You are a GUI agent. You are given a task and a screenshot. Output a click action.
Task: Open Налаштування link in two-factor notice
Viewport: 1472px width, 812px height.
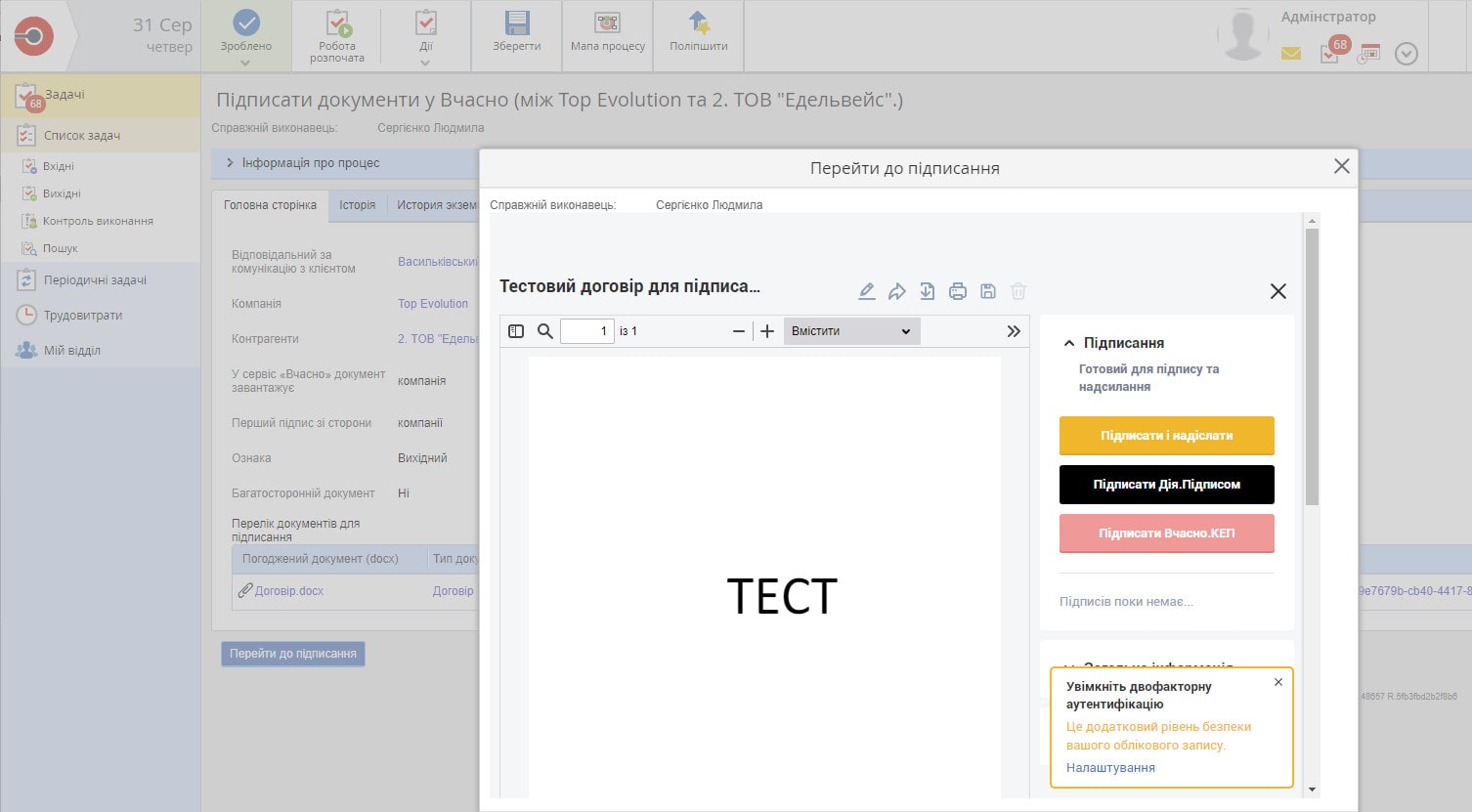click(x=1110, y=768)
